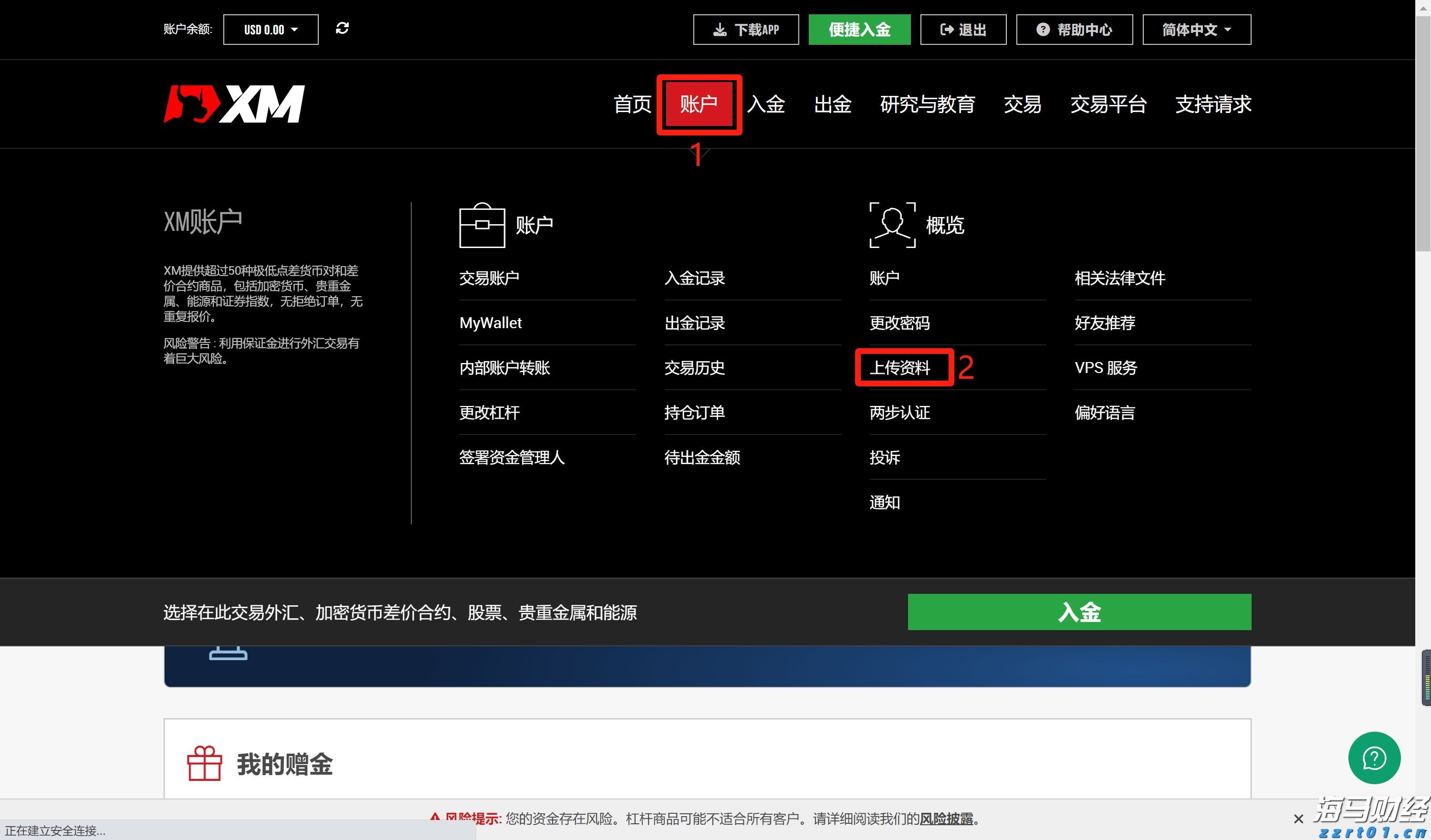This screenshot has height=840, width=1431.
Task: Click the download icon on 下载APP
Action: coord(720,29)
